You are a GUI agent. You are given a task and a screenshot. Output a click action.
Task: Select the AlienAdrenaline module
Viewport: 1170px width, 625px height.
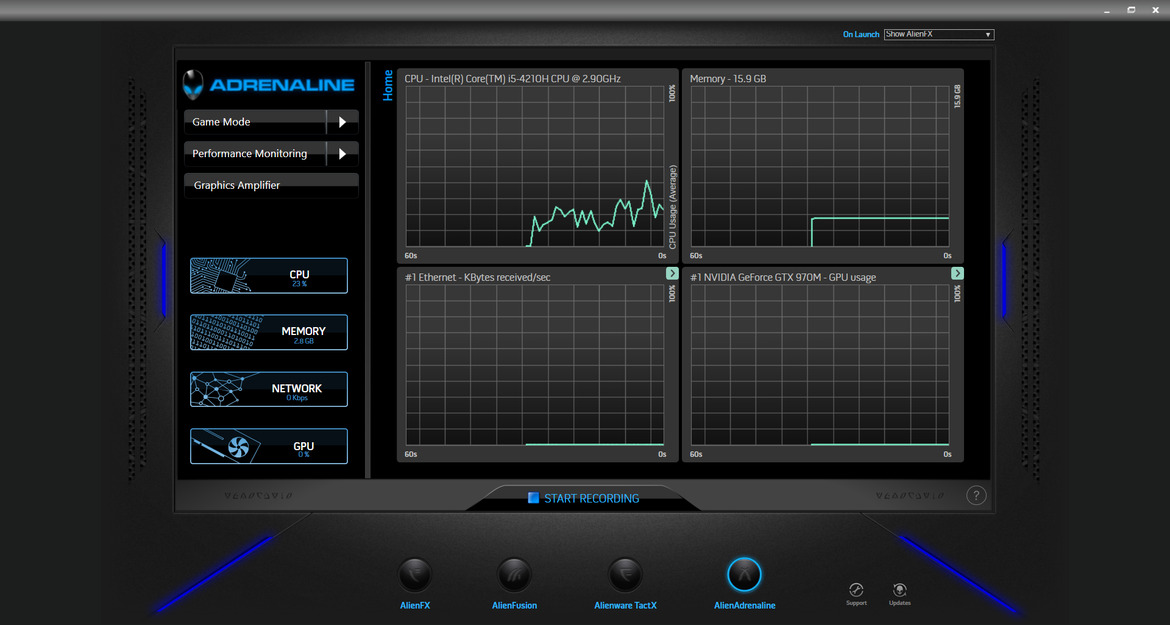pos(744,575)
